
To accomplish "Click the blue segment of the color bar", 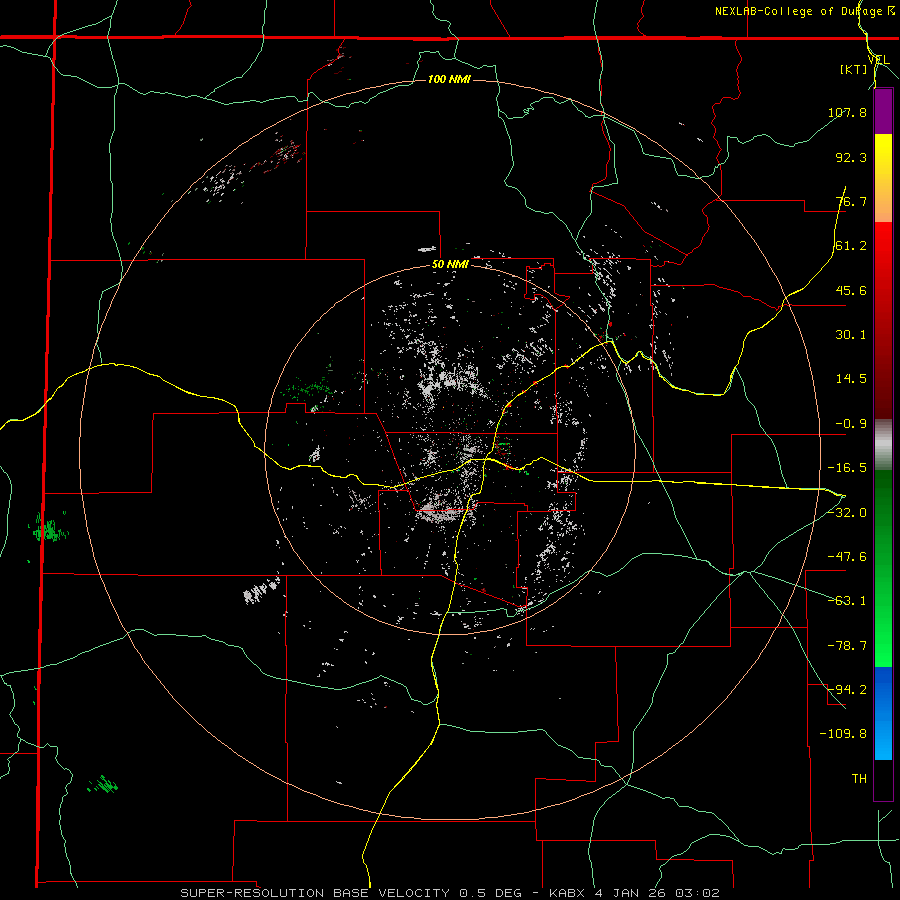I will [x=883, y=713].
